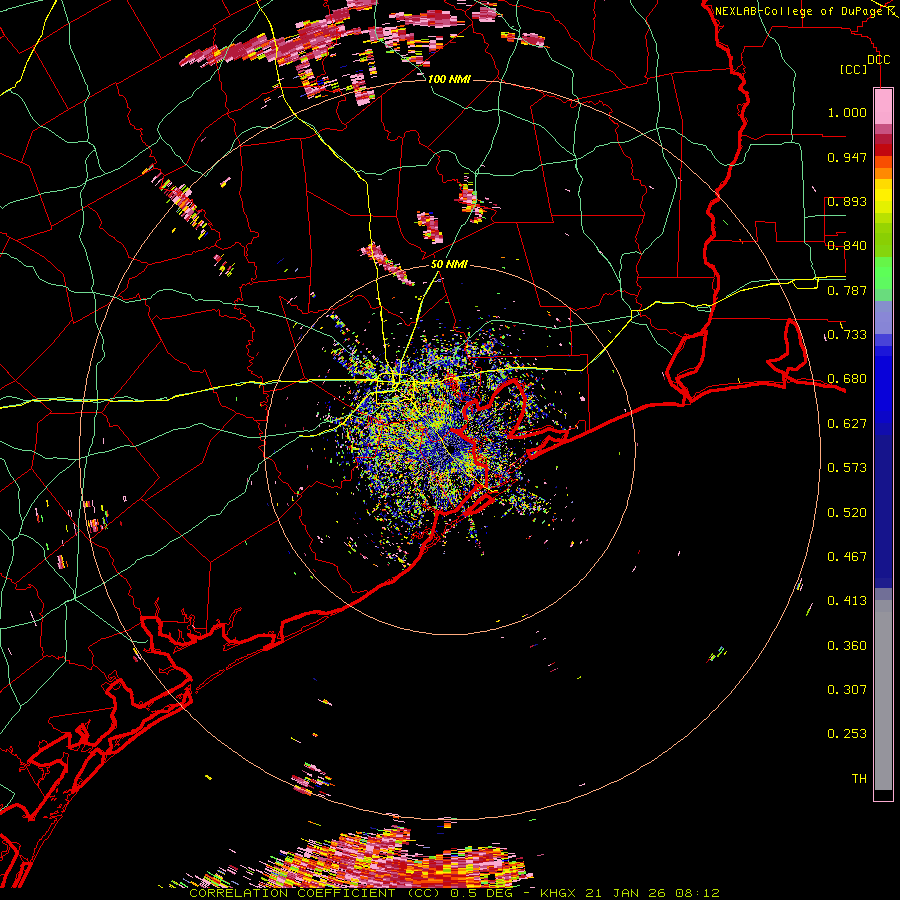Image resolution: width=900 pixels, height=900 pixels.
Task: Click the gray segment of the color bar
Action: 883,695
